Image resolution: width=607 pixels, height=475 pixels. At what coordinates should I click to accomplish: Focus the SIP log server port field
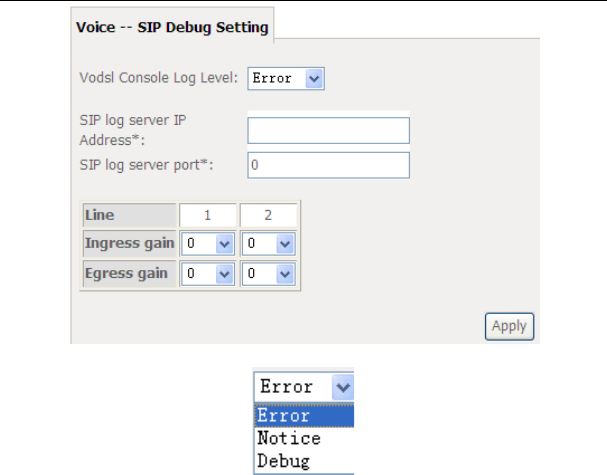click(x=328, y=165)
